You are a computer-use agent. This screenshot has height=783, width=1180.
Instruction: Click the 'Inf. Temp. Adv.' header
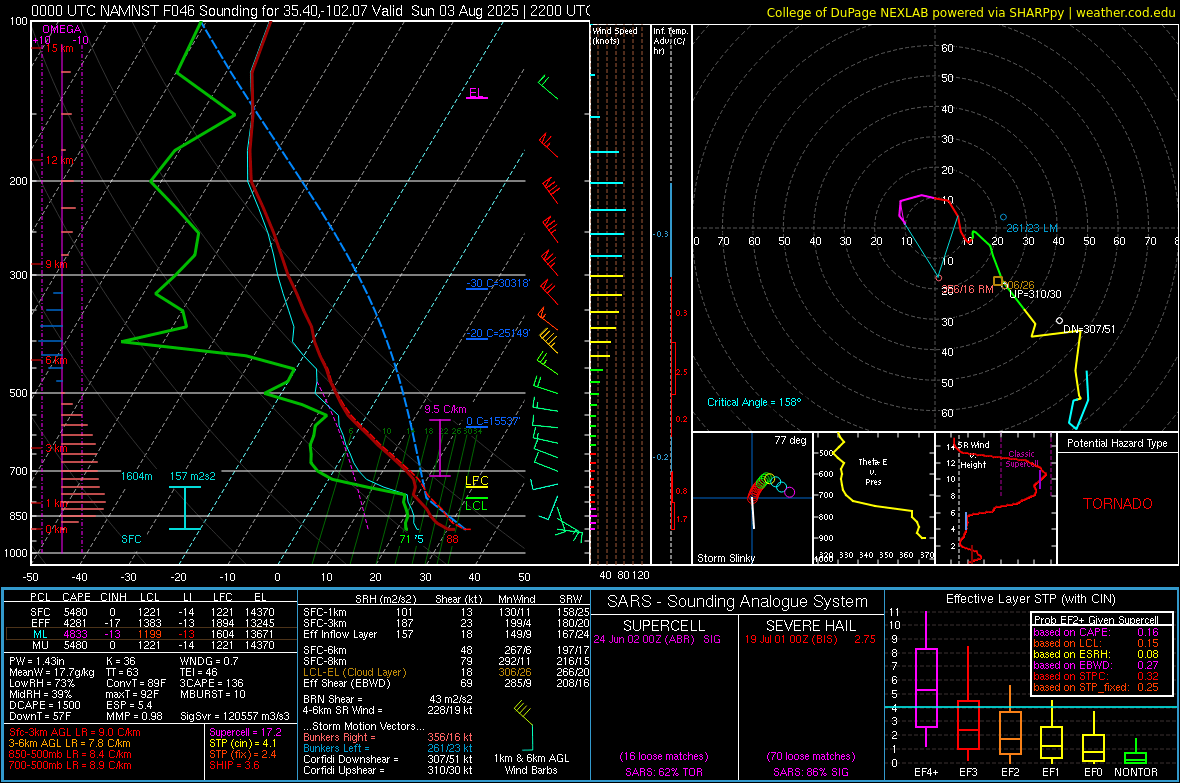(670, 41)
